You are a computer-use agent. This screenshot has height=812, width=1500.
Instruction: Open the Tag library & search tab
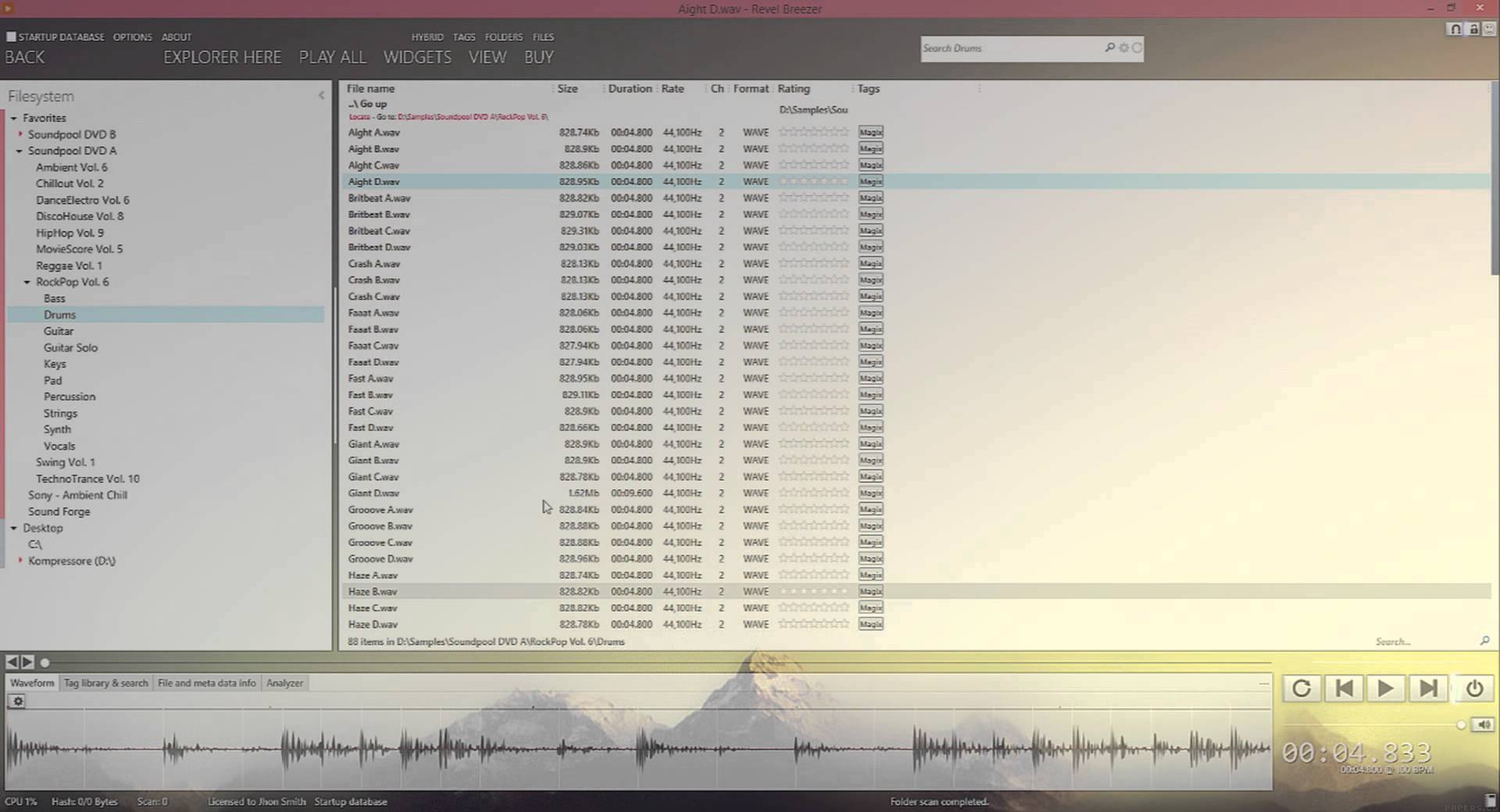[105, 683]
